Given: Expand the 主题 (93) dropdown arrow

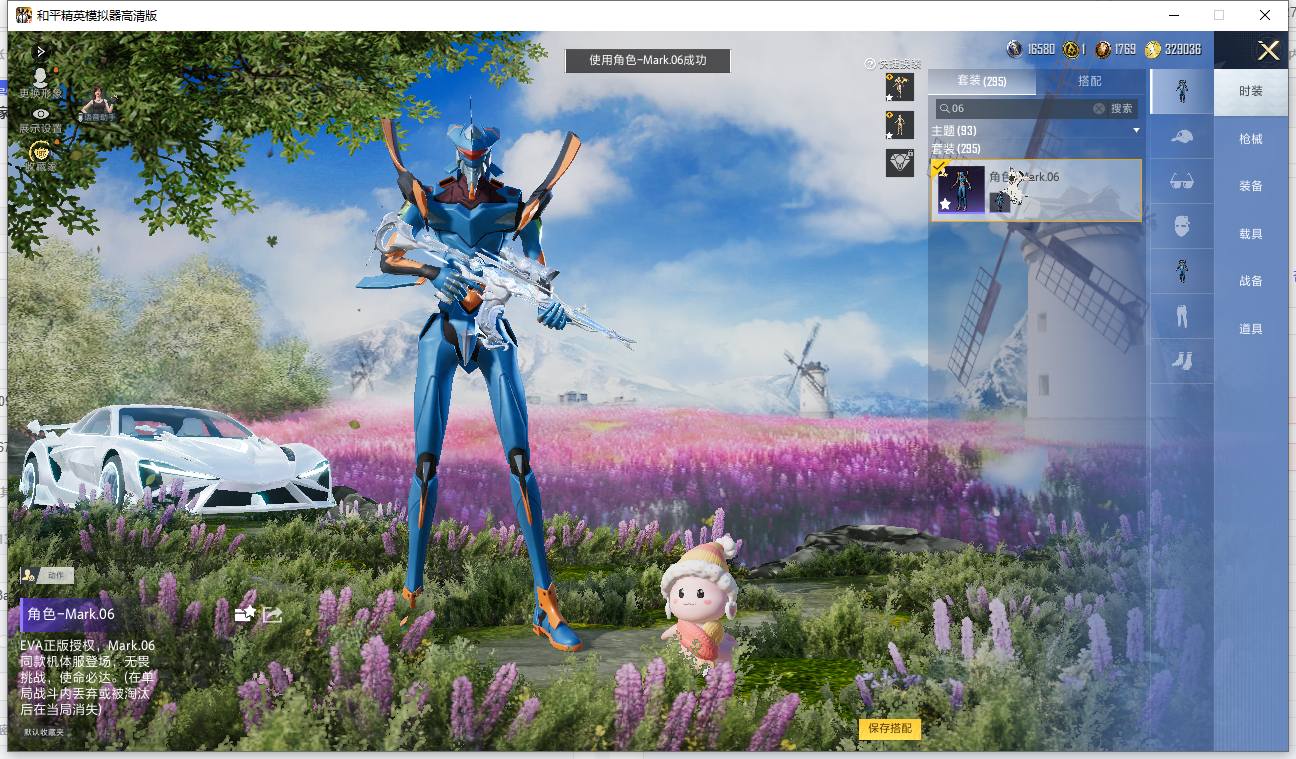Looking at the screenshot, I should point(1136,131).
